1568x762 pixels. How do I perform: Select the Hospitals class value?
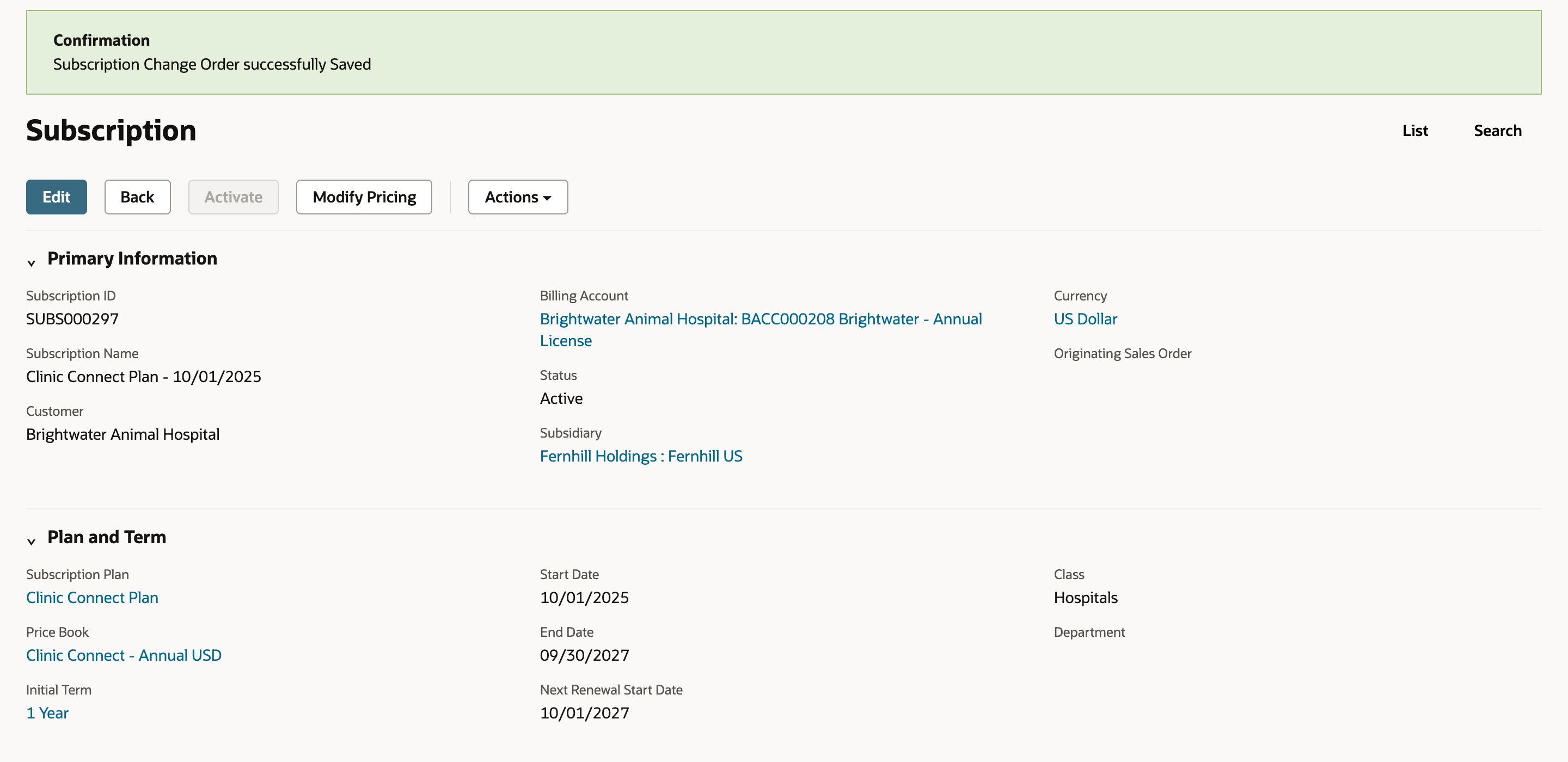tap(1085, 597)
